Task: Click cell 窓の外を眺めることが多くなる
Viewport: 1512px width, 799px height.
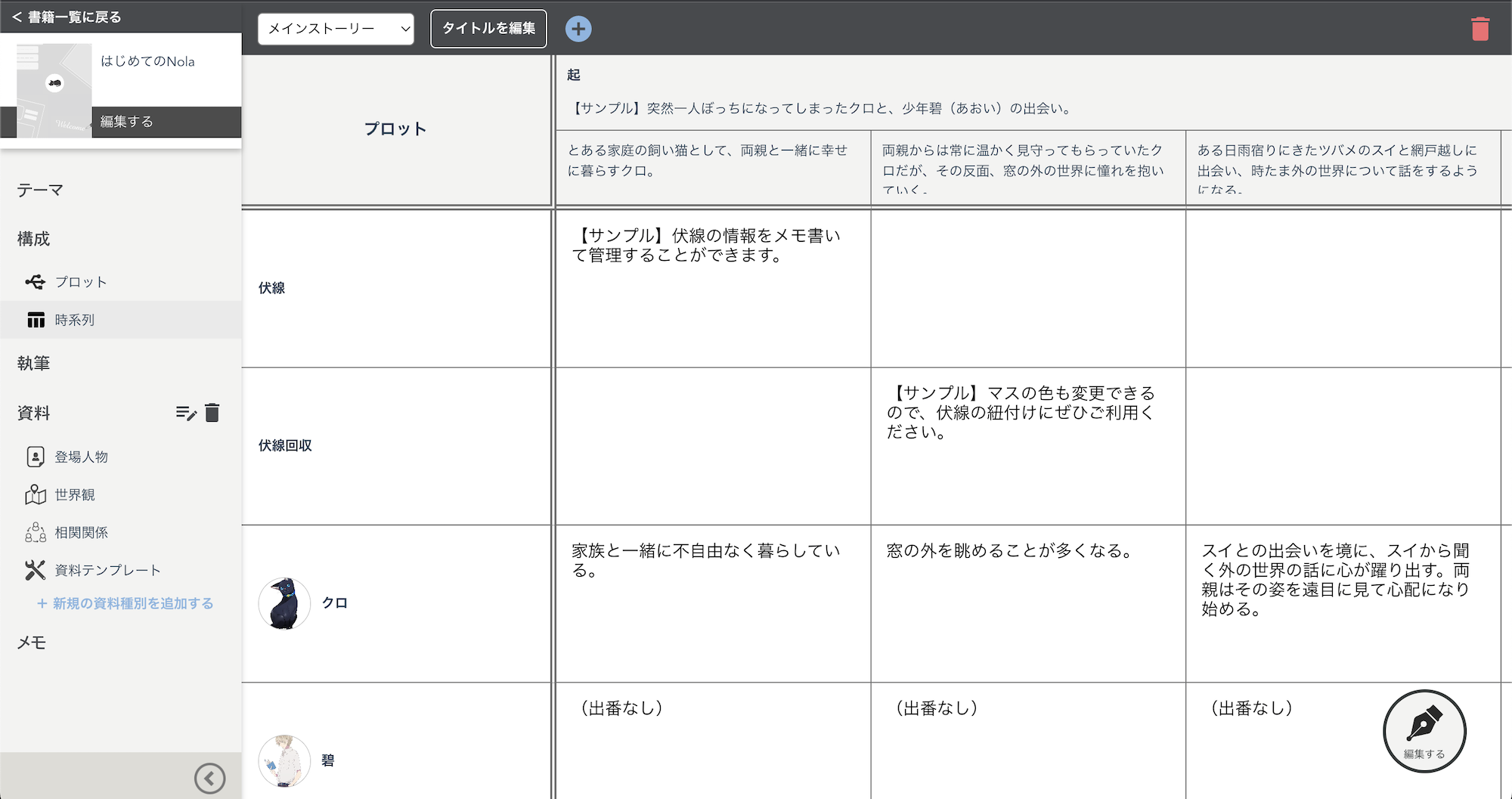Action: click(x=1028, y=603)
